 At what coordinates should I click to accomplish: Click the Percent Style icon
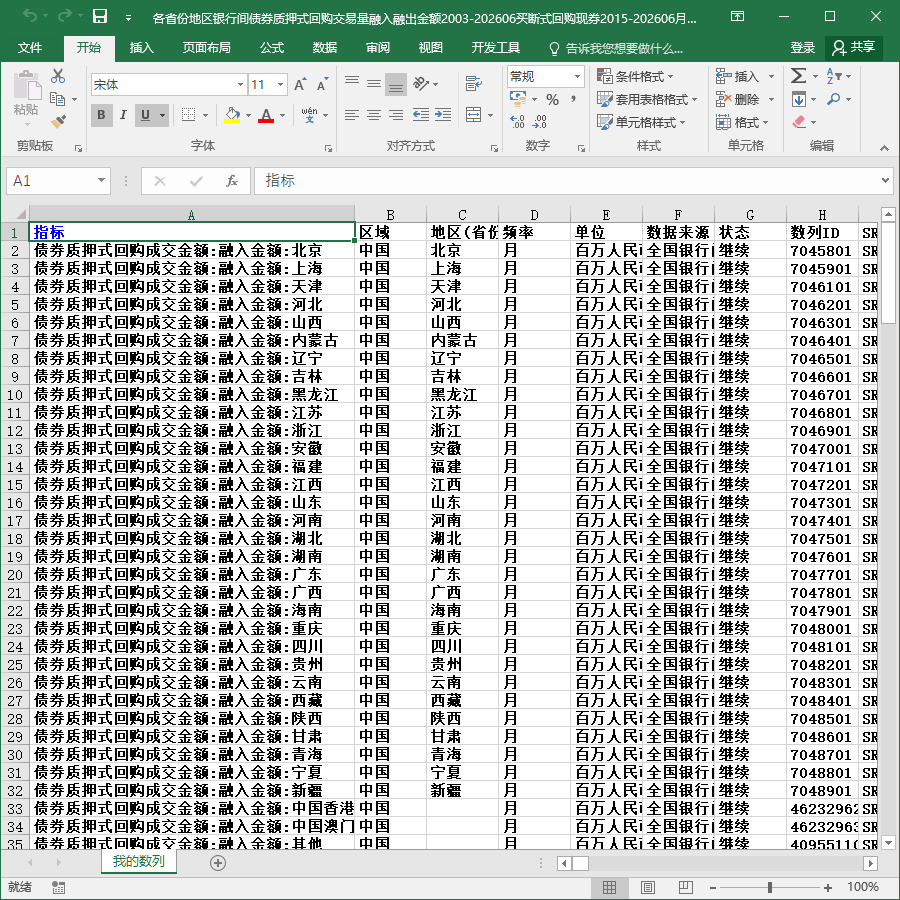click(x=552, y=99)
